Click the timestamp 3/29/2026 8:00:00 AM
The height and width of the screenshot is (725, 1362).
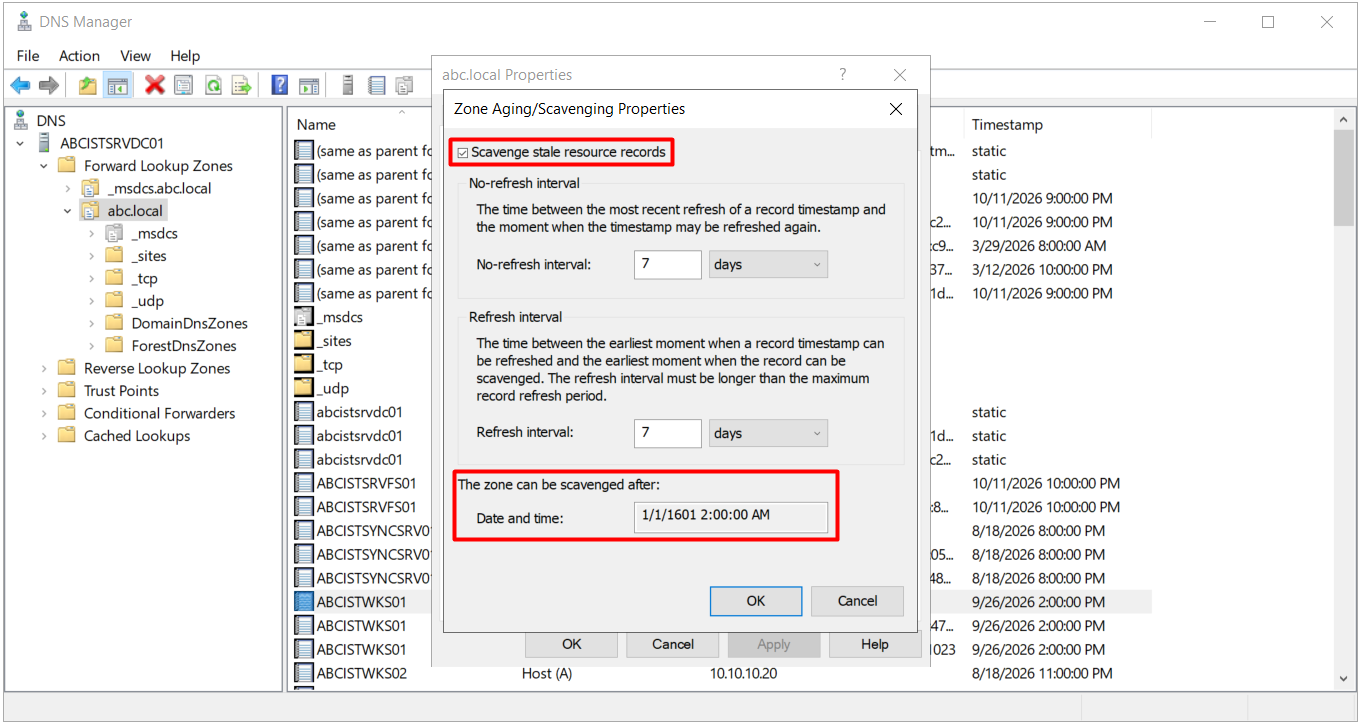[x=1039, y=246]
